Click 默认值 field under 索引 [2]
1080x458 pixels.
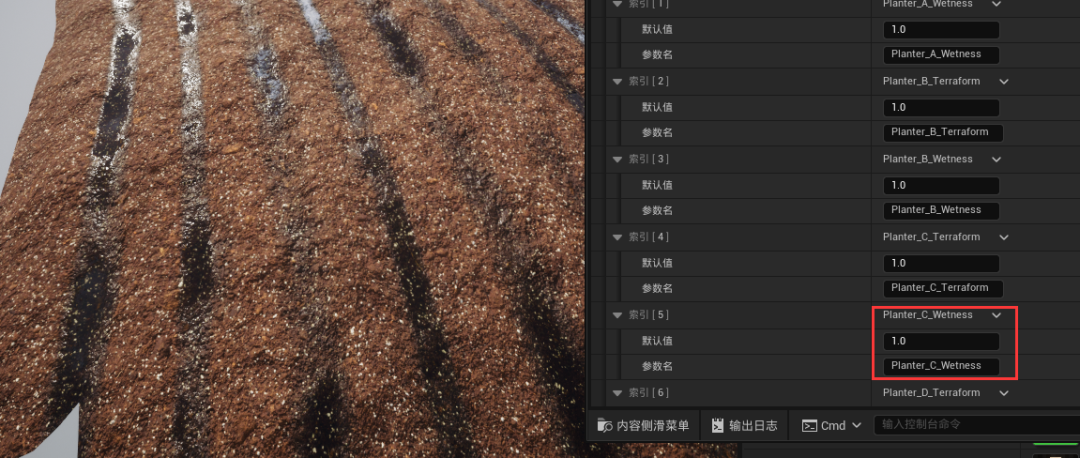pos(941,107)
